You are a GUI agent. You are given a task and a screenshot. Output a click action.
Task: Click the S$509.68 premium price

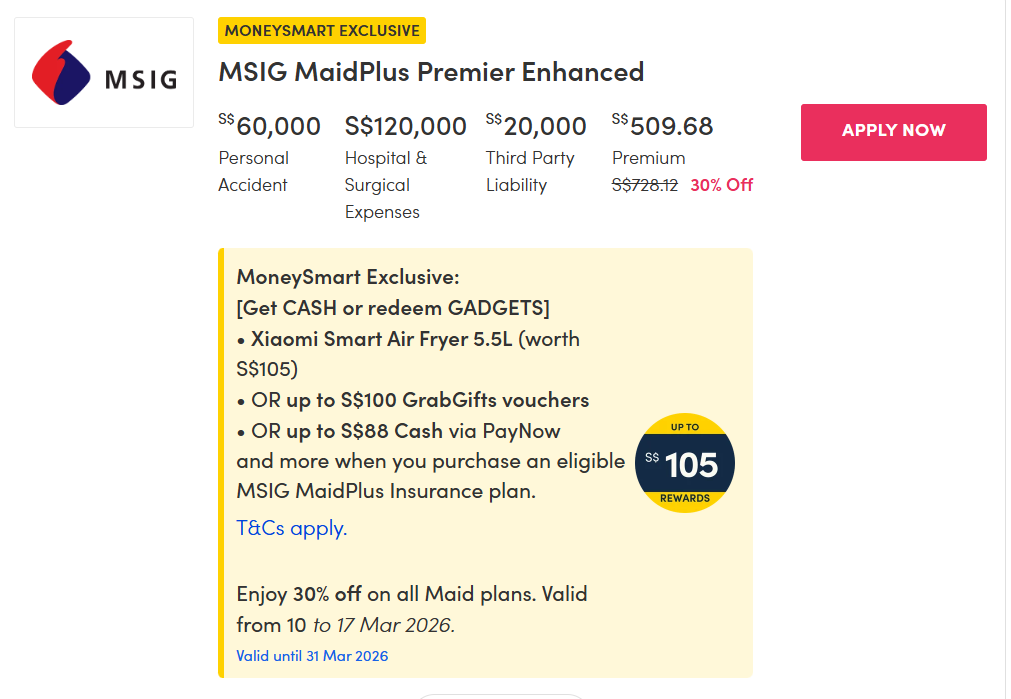coord(663,126)
